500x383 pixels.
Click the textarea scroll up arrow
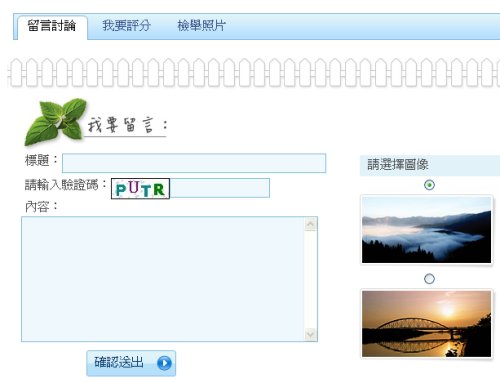(310, 224)
